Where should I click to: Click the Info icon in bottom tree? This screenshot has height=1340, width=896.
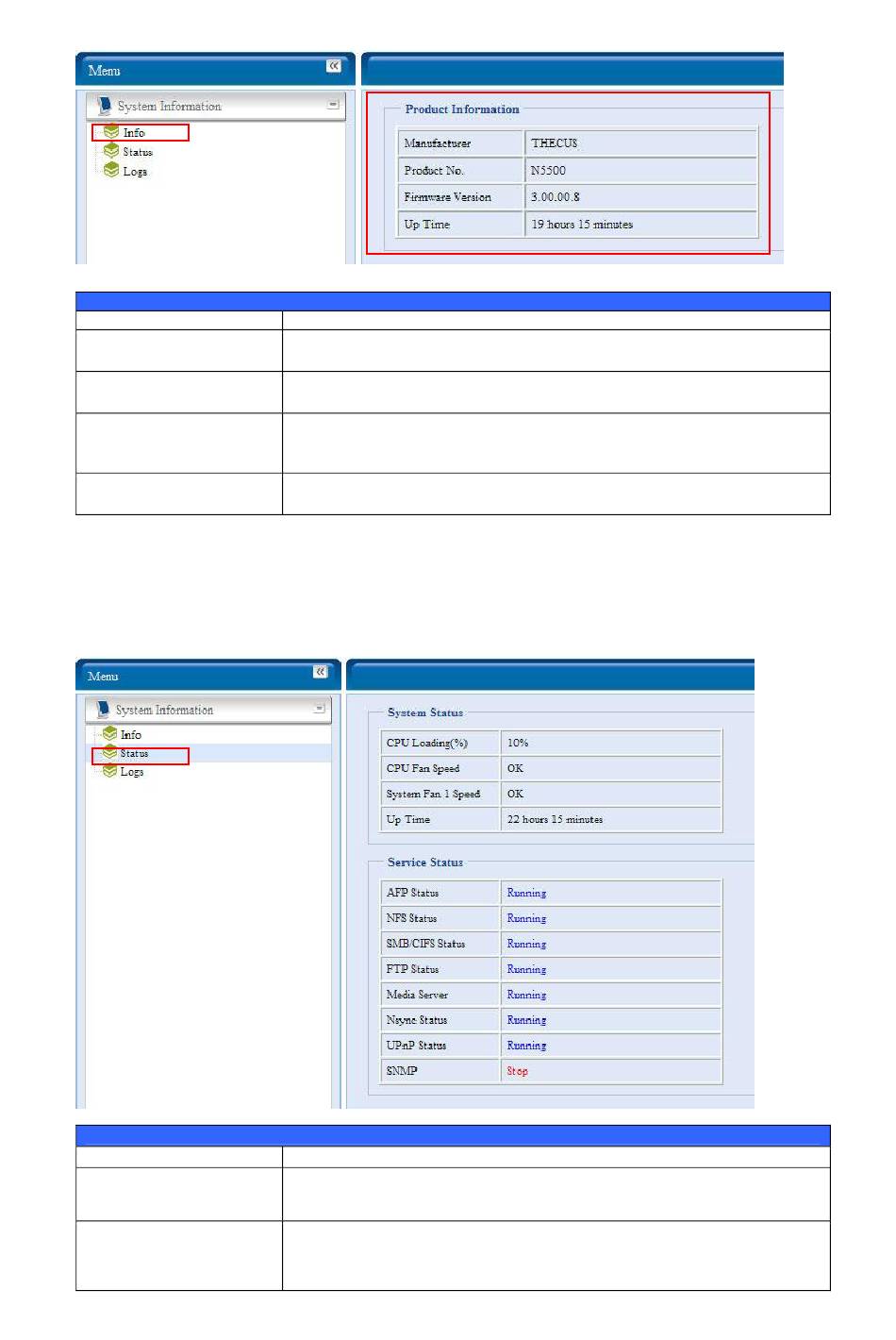[109, 733]
